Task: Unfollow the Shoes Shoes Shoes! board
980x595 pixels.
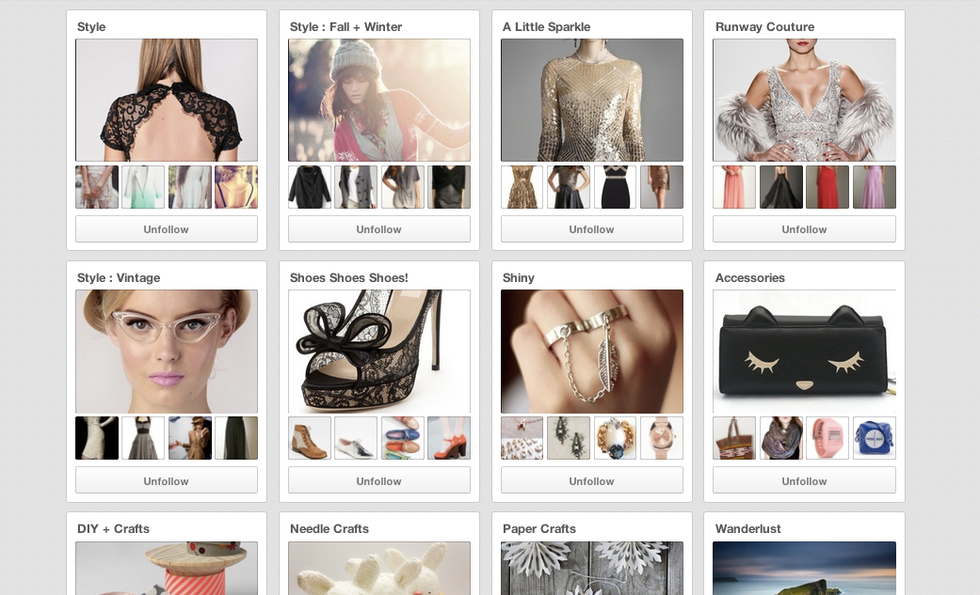Action: point(379,481)
